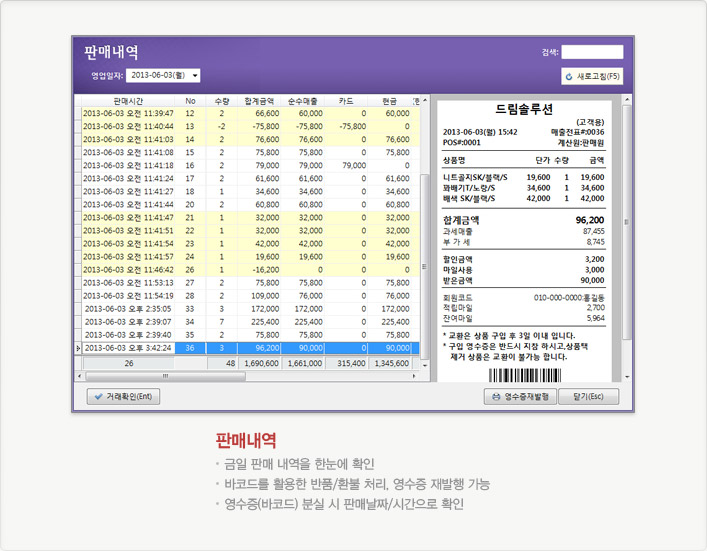Confirm transaction with 거래확인(Ent) button
The image size is (707, 551).
[123, 396]
